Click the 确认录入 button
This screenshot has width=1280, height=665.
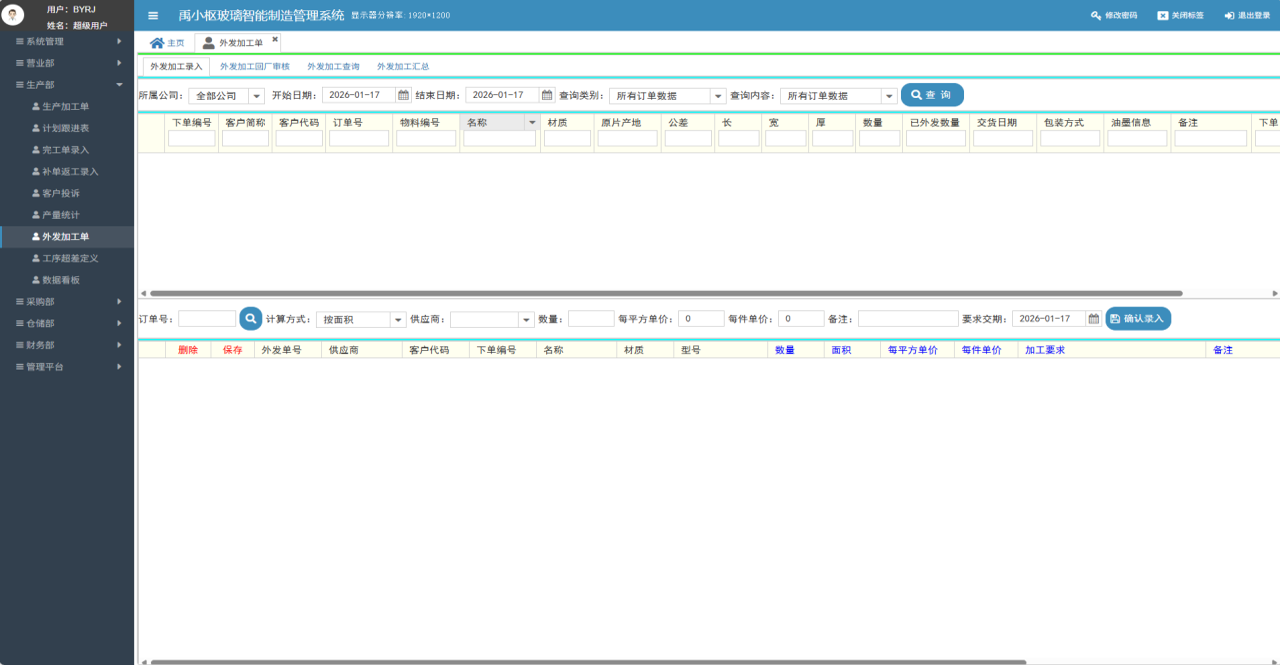[1138, 319]
